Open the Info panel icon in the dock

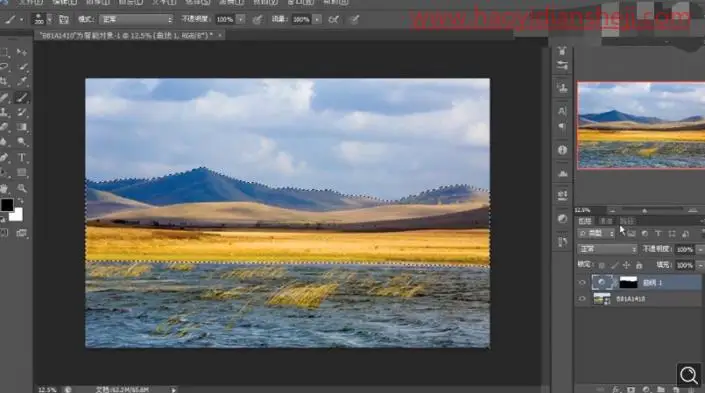pyautogui.click(x=562, y=150)
